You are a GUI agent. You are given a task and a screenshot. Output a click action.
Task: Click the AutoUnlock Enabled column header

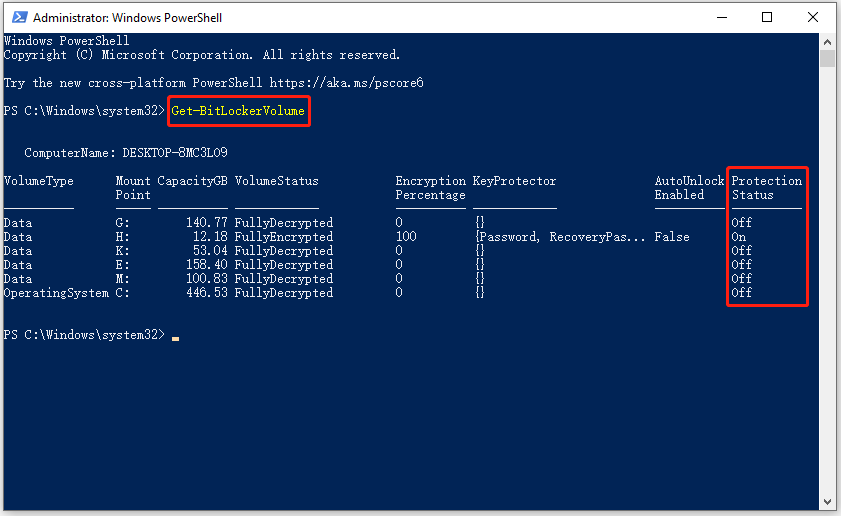pyautogui.click(x=689, y=188)
